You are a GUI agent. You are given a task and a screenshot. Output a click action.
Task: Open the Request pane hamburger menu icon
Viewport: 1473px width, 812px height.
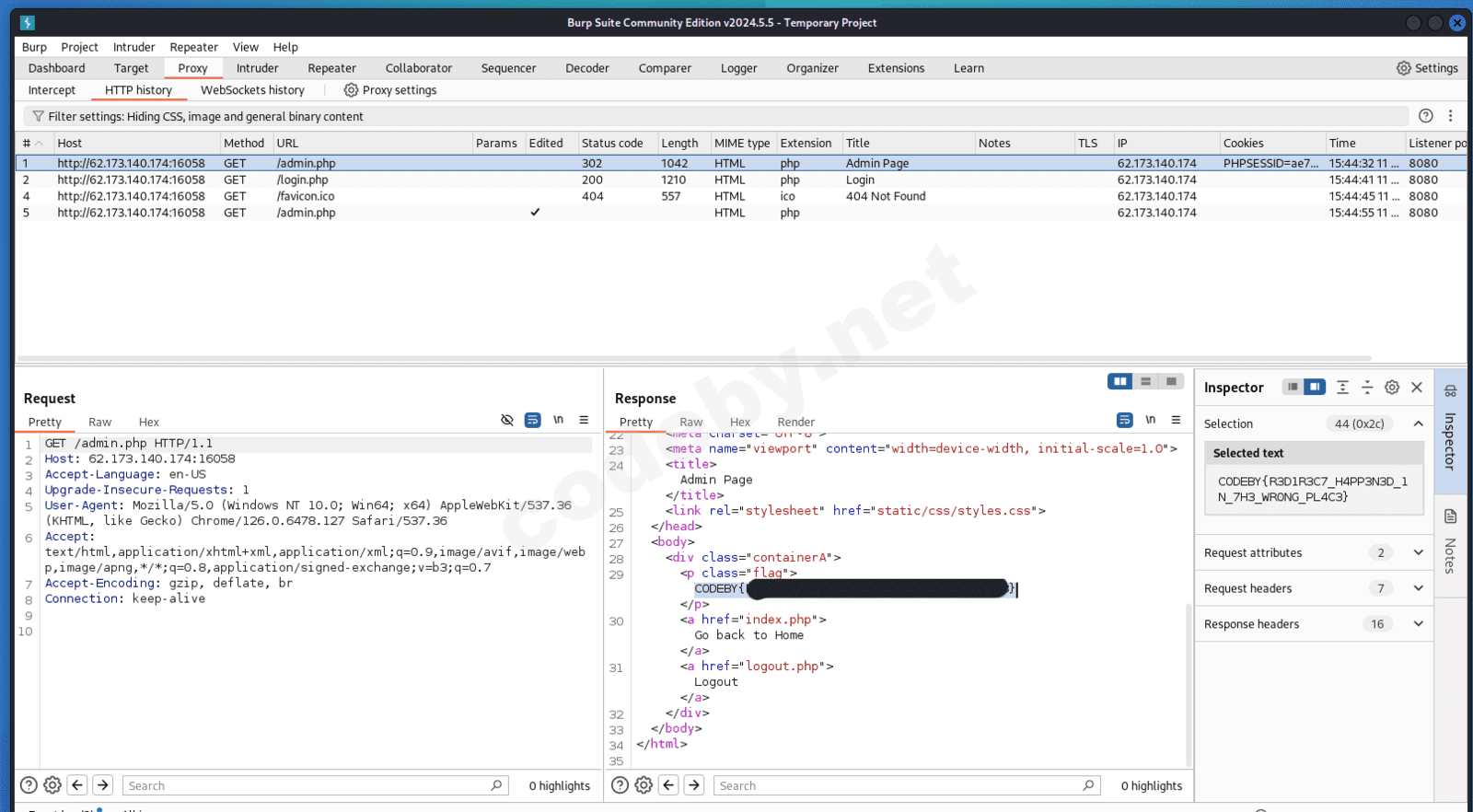[x=584, y=420]
